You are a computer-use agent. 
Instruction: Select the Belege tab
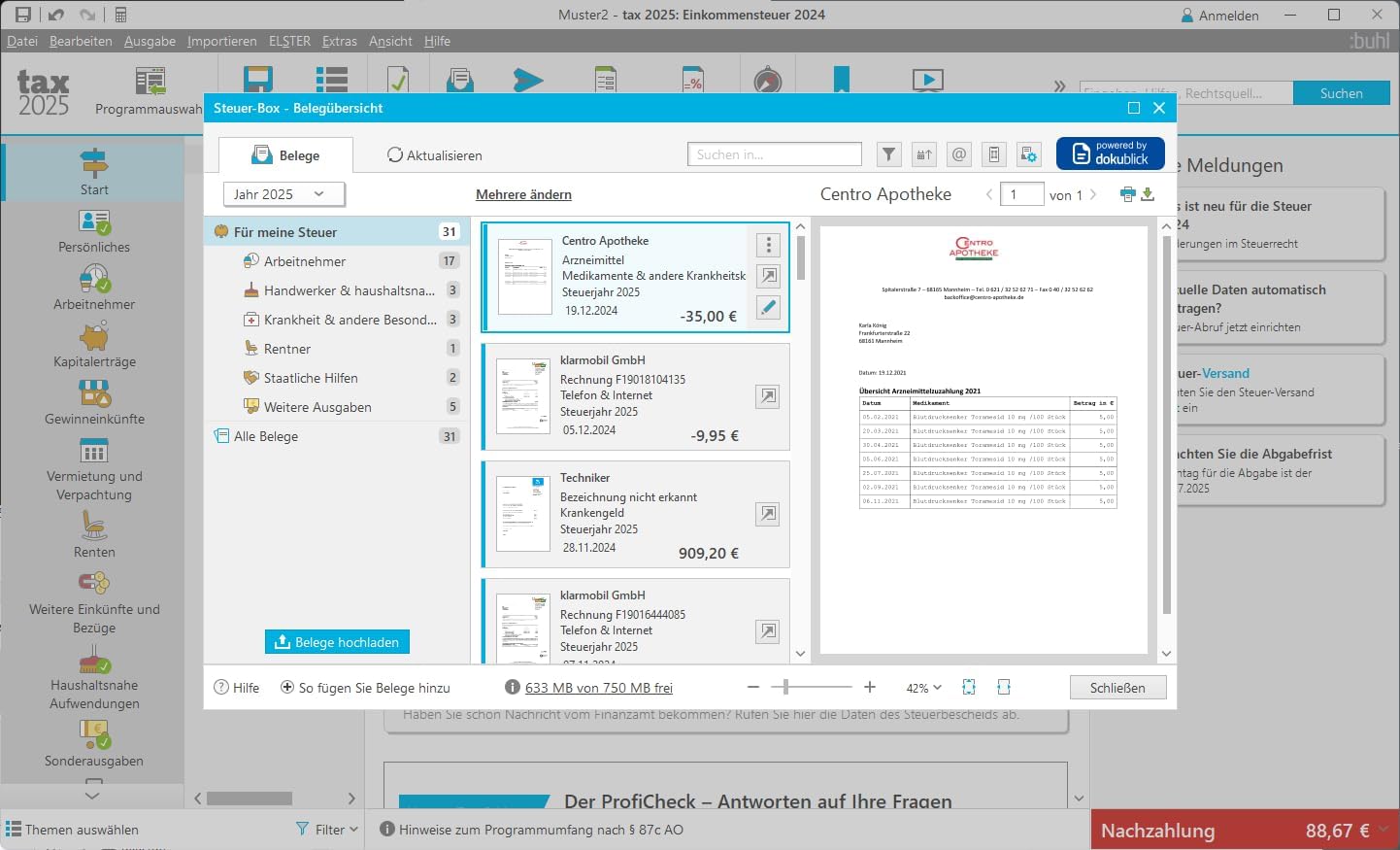285,155
